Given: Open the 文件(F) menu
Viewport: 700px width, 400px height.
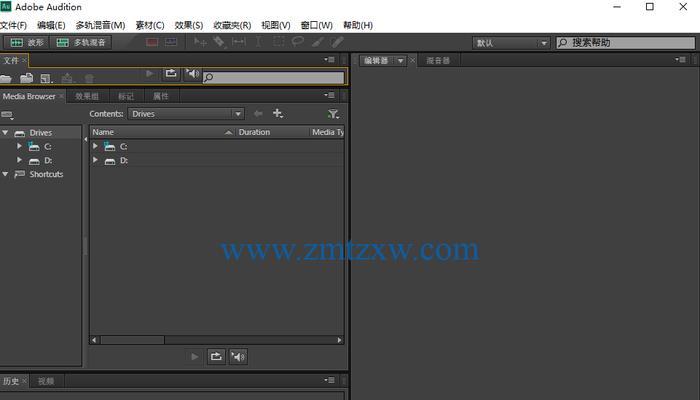Looking at the screenshot, I should click(x=13, y=25).
